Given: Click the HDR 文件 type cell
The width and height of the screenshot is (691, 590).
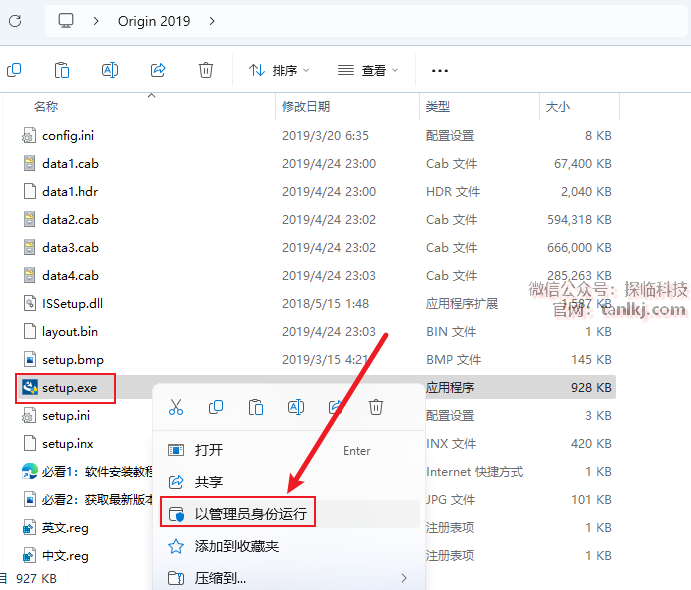Looking at the screenshot, I should tap(453, 192).
